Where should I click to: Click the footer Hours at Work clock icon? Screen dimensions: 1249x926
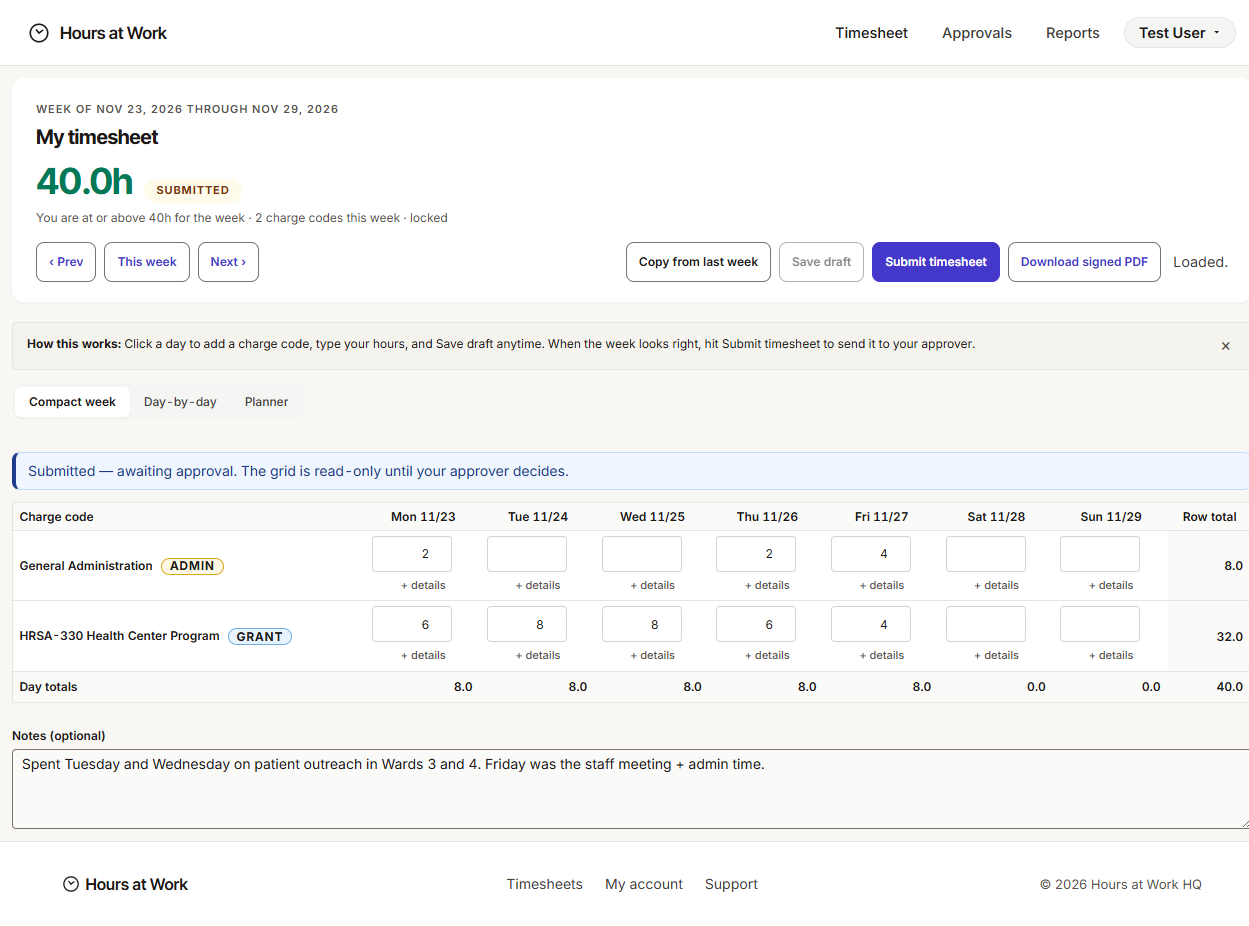71,884
